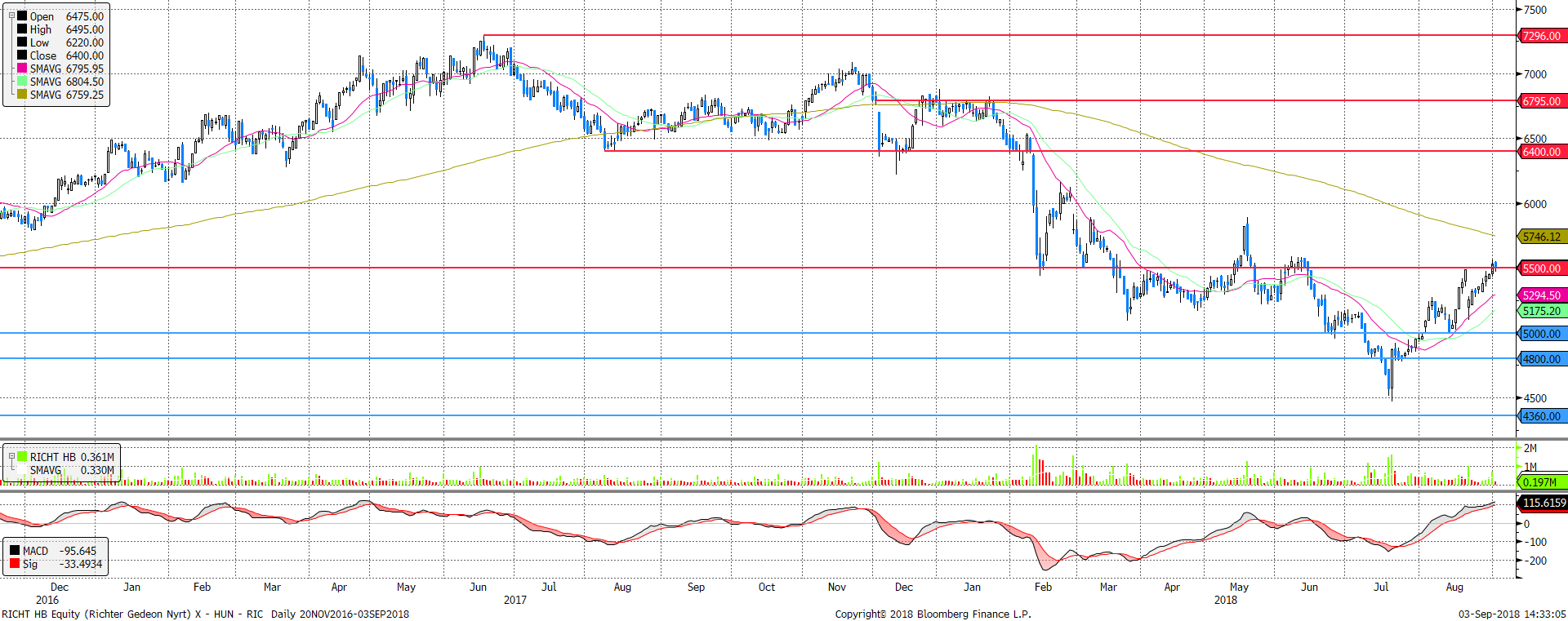Screen dimensions: 1568x621
Task: Click the red 5500.00 level tag
Action: coord(1542,268)
